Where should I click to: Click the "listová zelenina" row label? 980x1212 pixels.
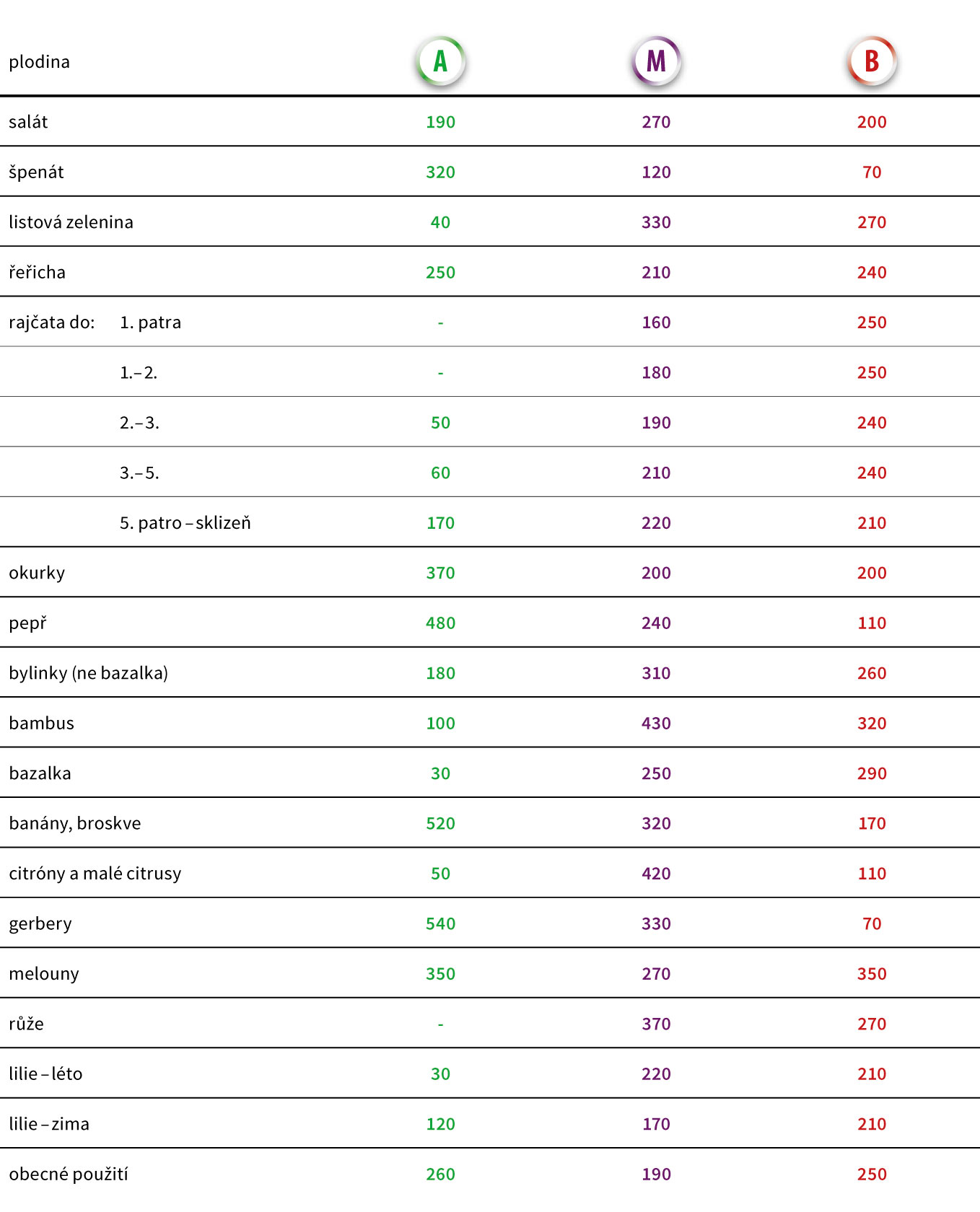click(71, 222)
